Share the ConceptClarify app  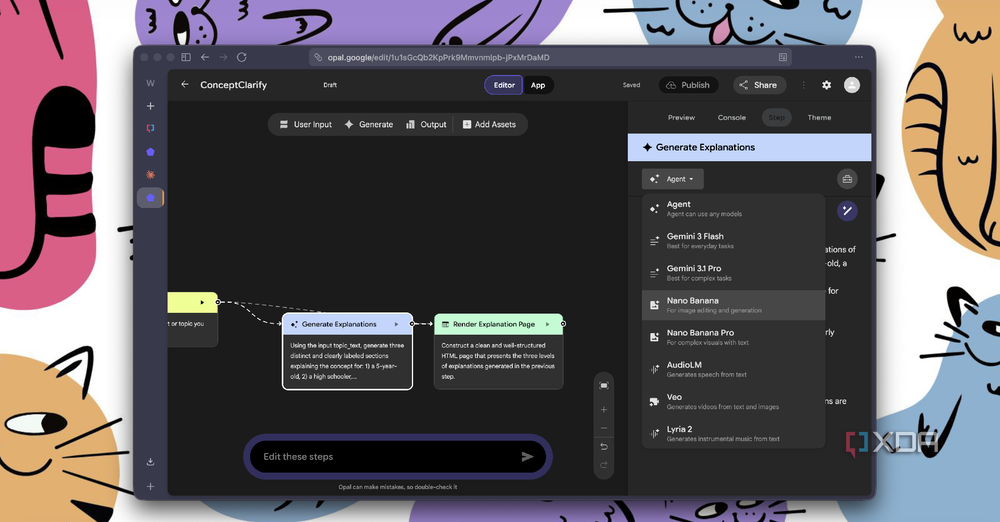tap(758, 85)
